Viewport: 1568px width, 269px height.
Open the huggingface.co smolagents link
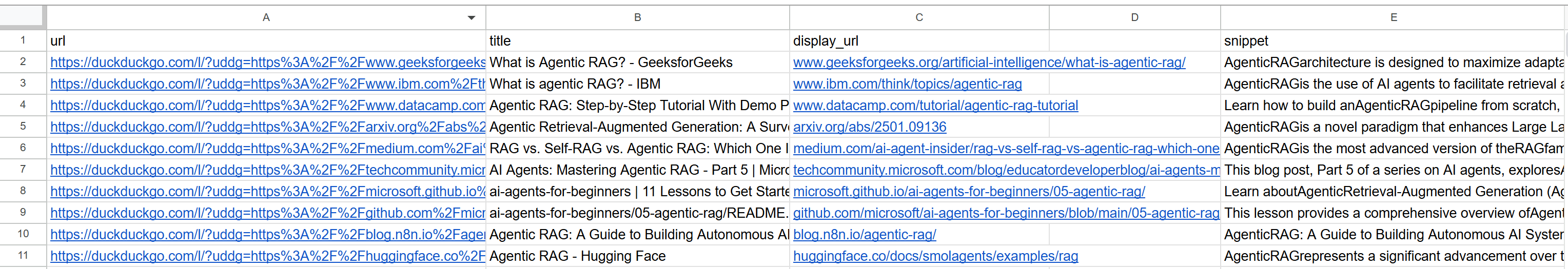tap(935, 256)
